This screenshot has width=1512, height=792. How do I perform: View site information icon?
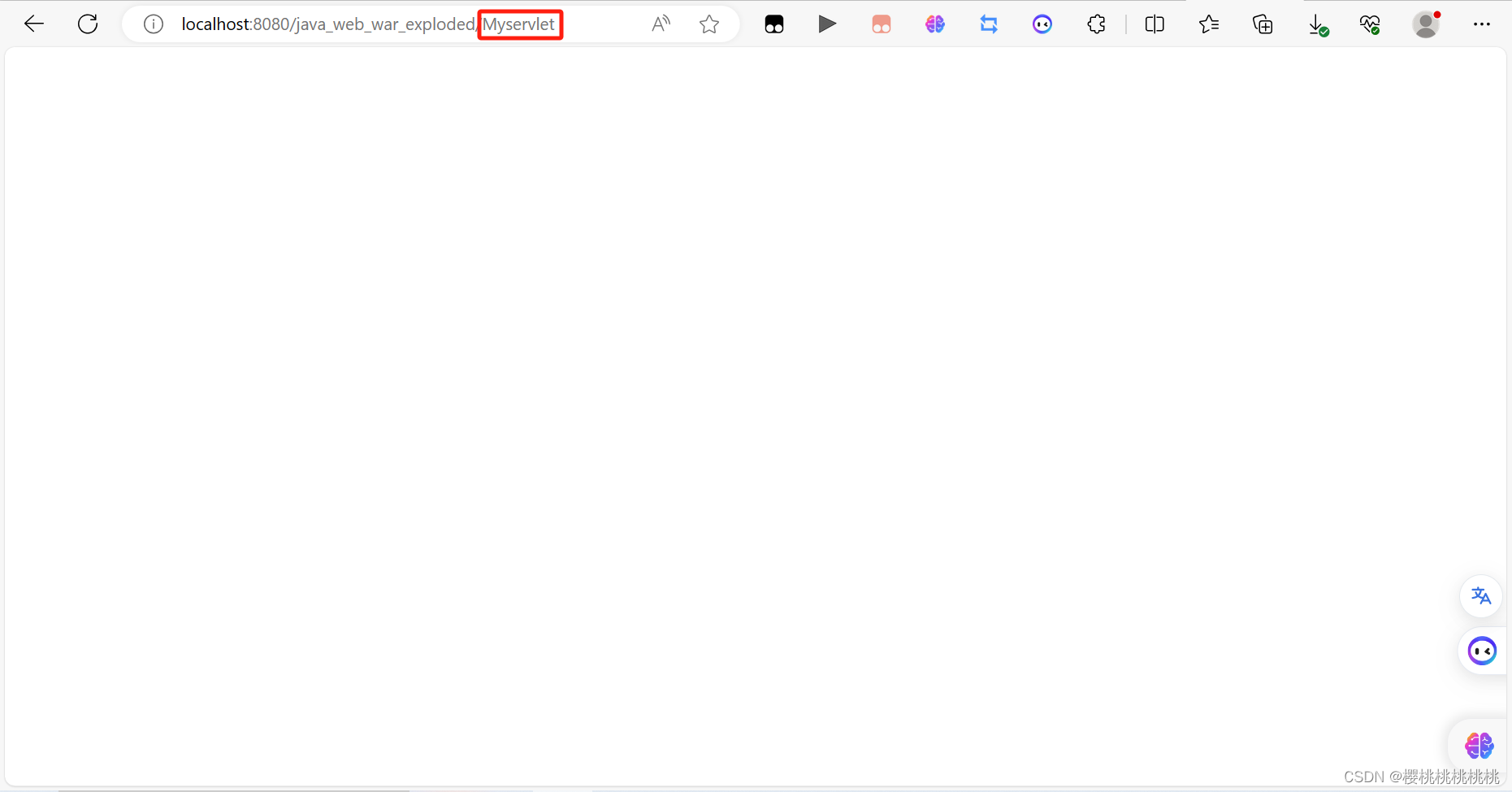click(x=154, y=24)
